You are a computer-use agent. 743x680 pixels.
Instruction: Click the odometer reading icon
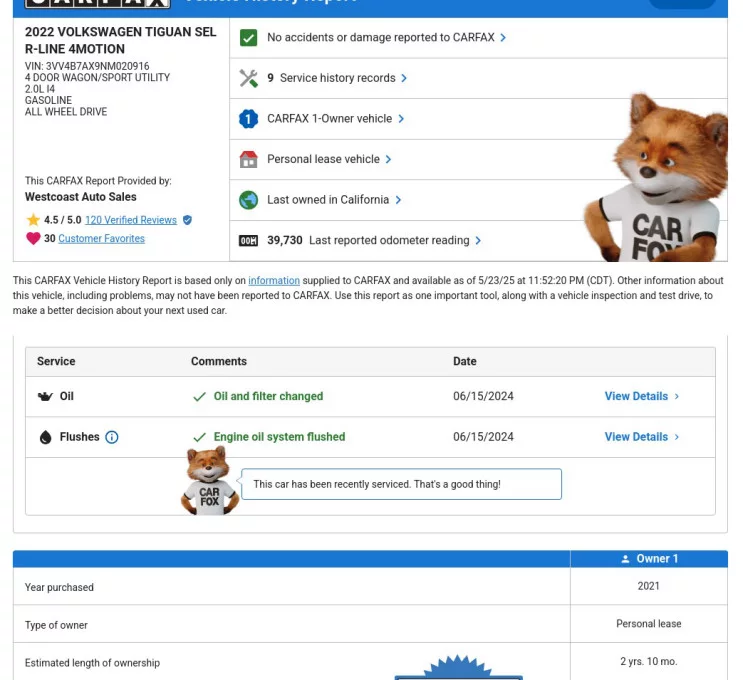pyautogui.click(x=249, y=241)
